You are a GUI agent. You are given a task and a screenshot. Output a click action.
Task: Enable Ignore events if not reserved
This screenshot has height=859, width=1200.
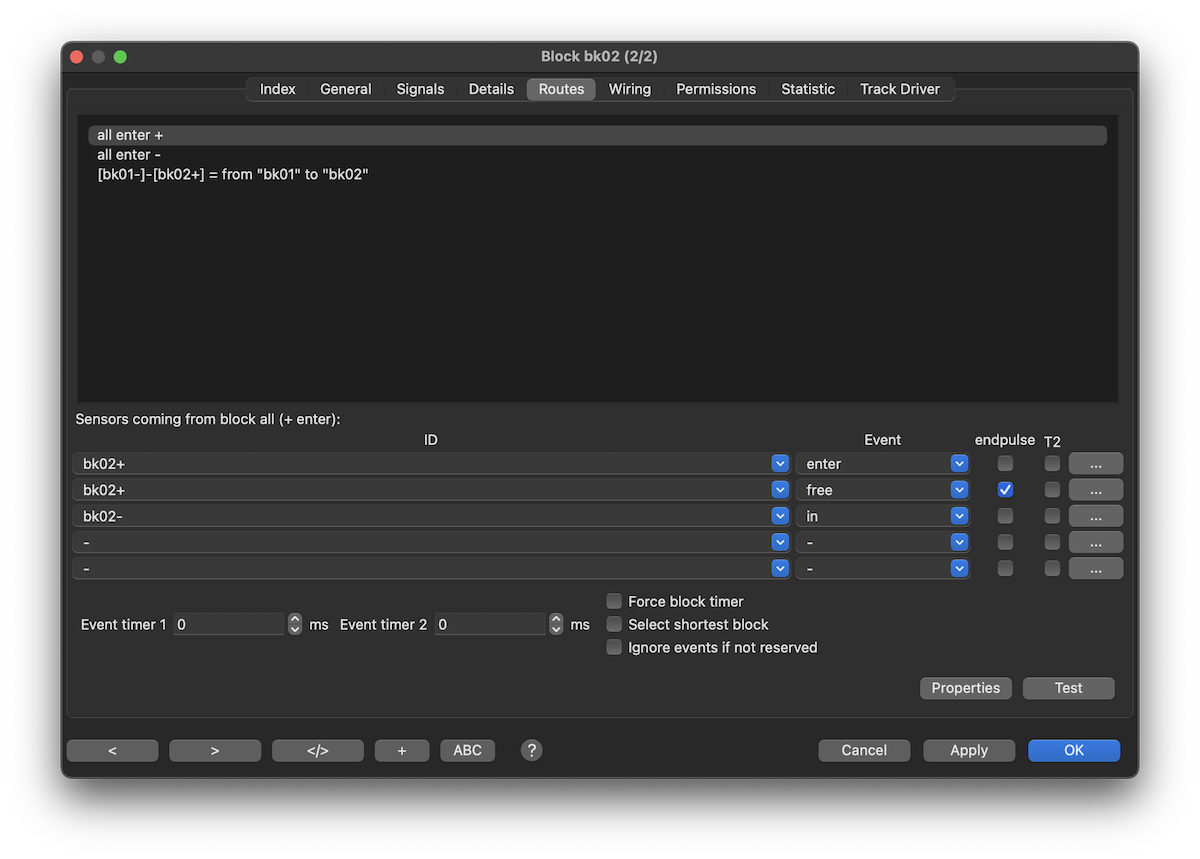coord(615,647)
